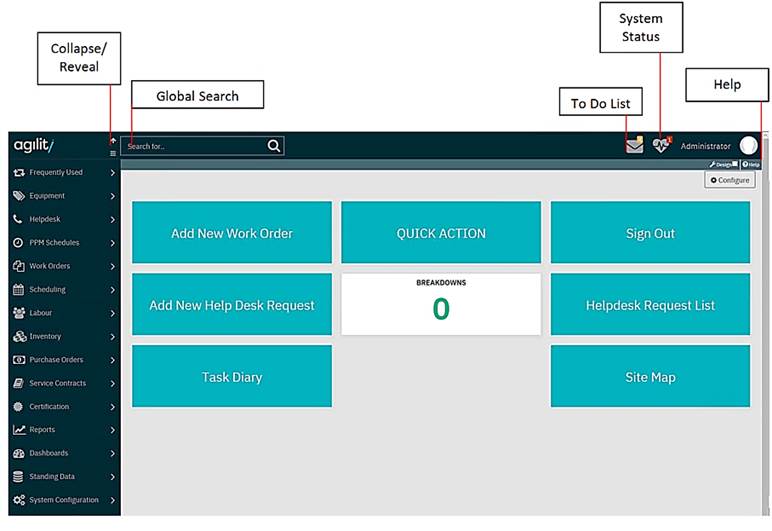The height and width of the screenshot is (531, 772).
Task: Check the System Status heartbeat icon
Action: click(x=660, y=146)
